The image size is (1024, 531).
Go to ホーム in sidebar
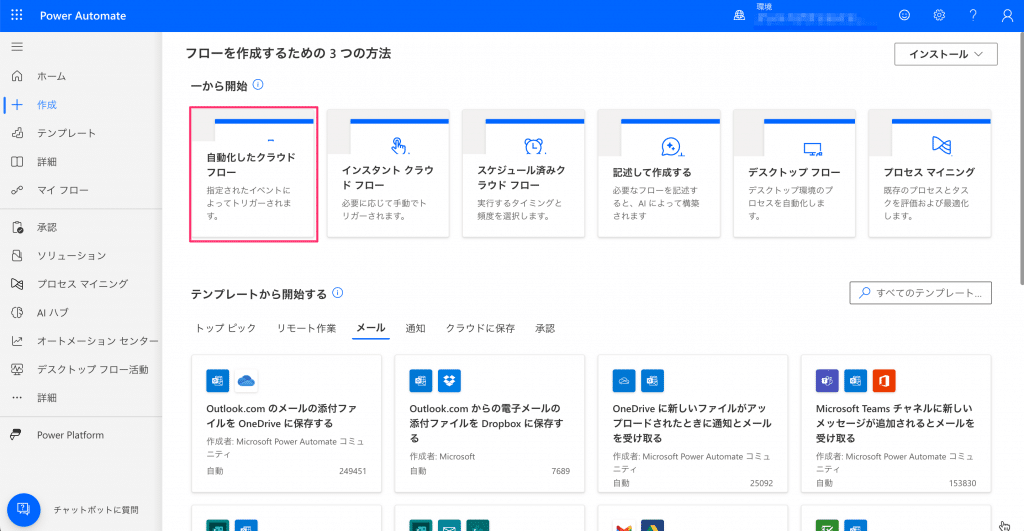(x=52, y=76)
